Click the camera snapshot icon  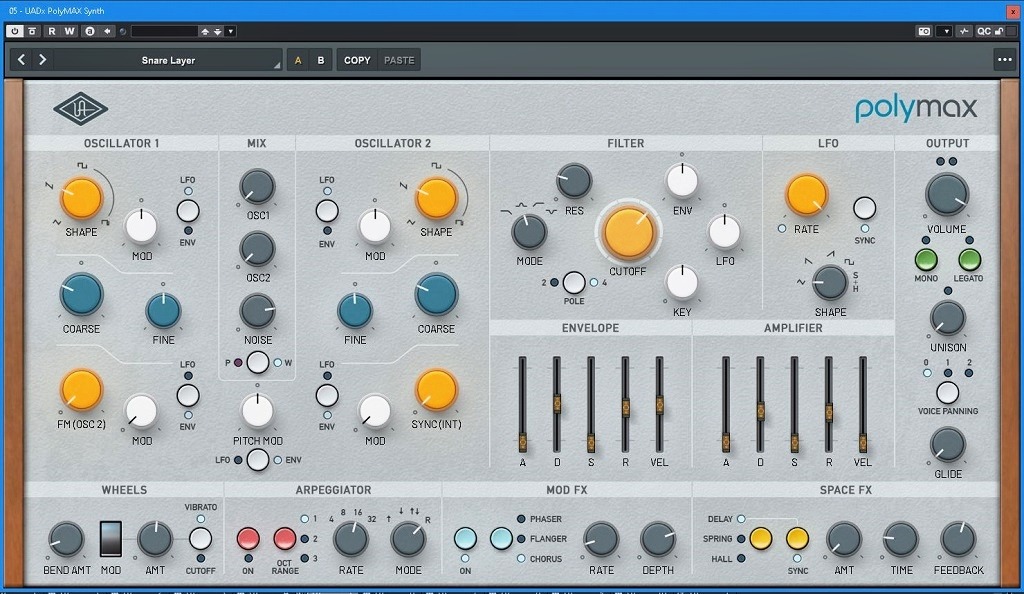924,31
